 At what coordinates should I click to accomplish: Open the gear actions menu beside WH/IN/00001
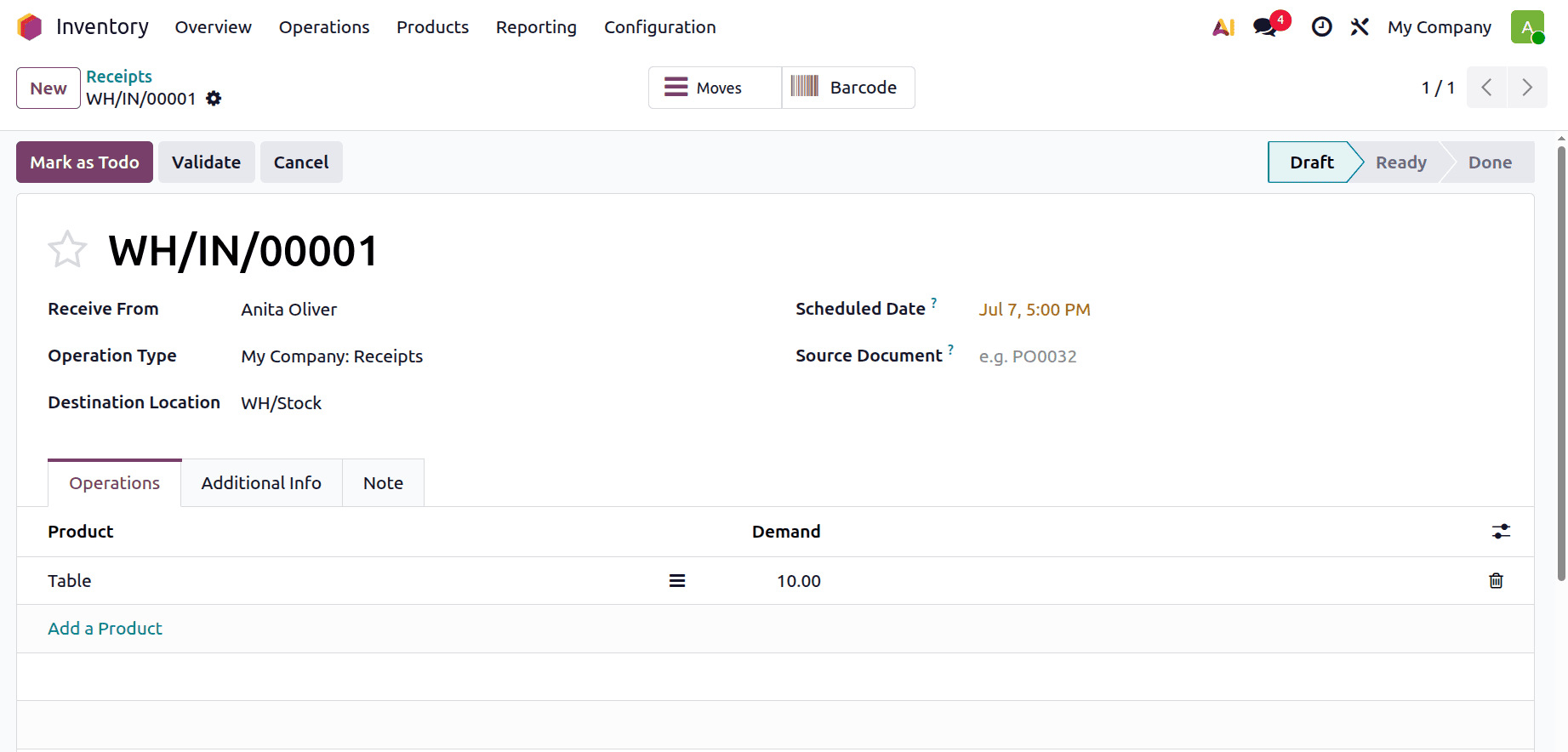pos(214,99)
